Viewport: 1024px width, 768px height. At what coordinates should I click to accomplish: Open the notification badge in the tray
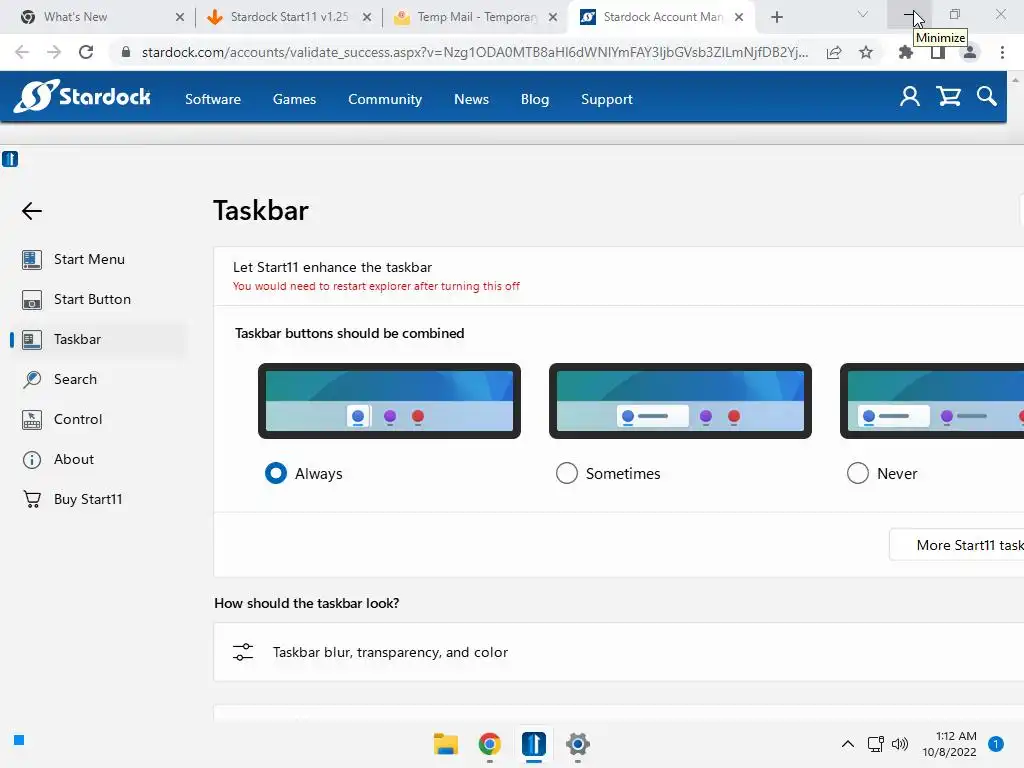995,744
